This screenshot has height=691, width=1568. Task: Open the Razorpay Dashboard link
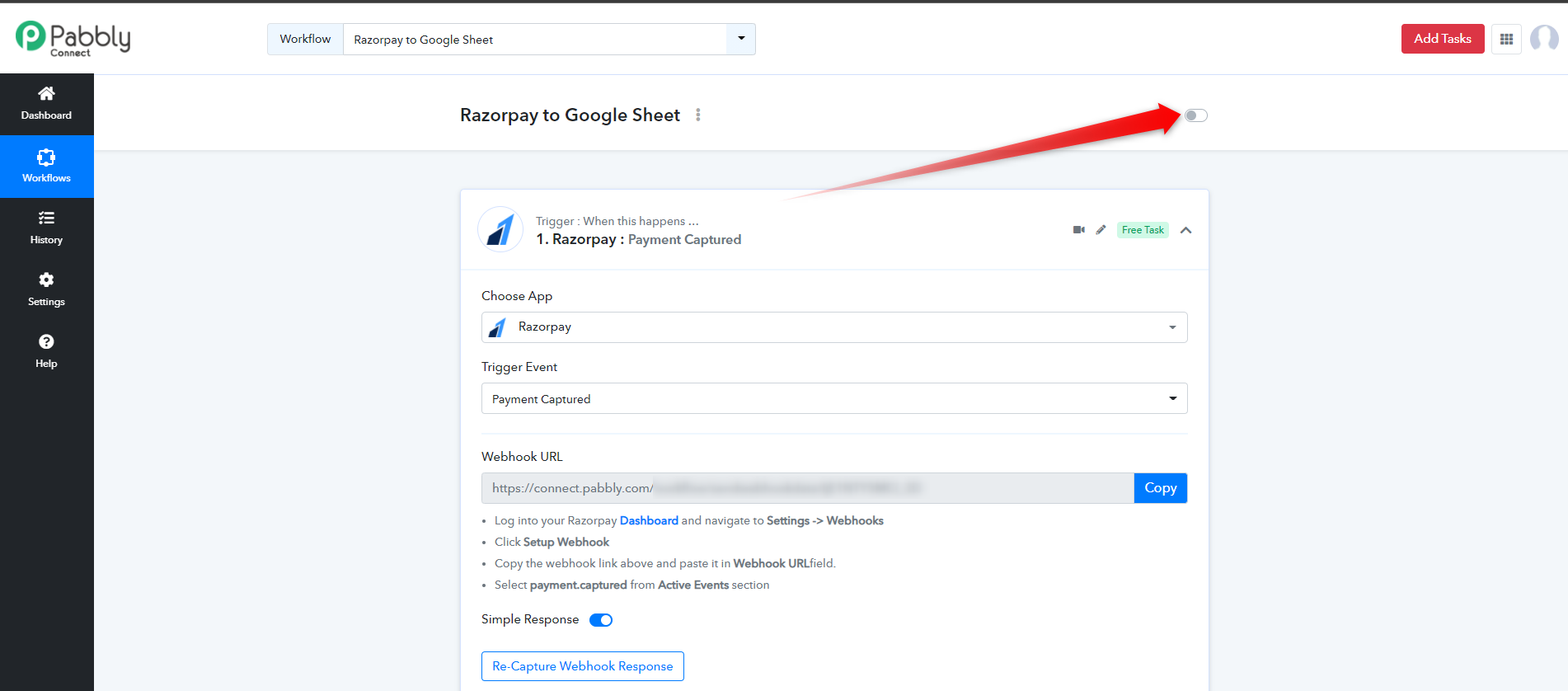pos(649,520)
